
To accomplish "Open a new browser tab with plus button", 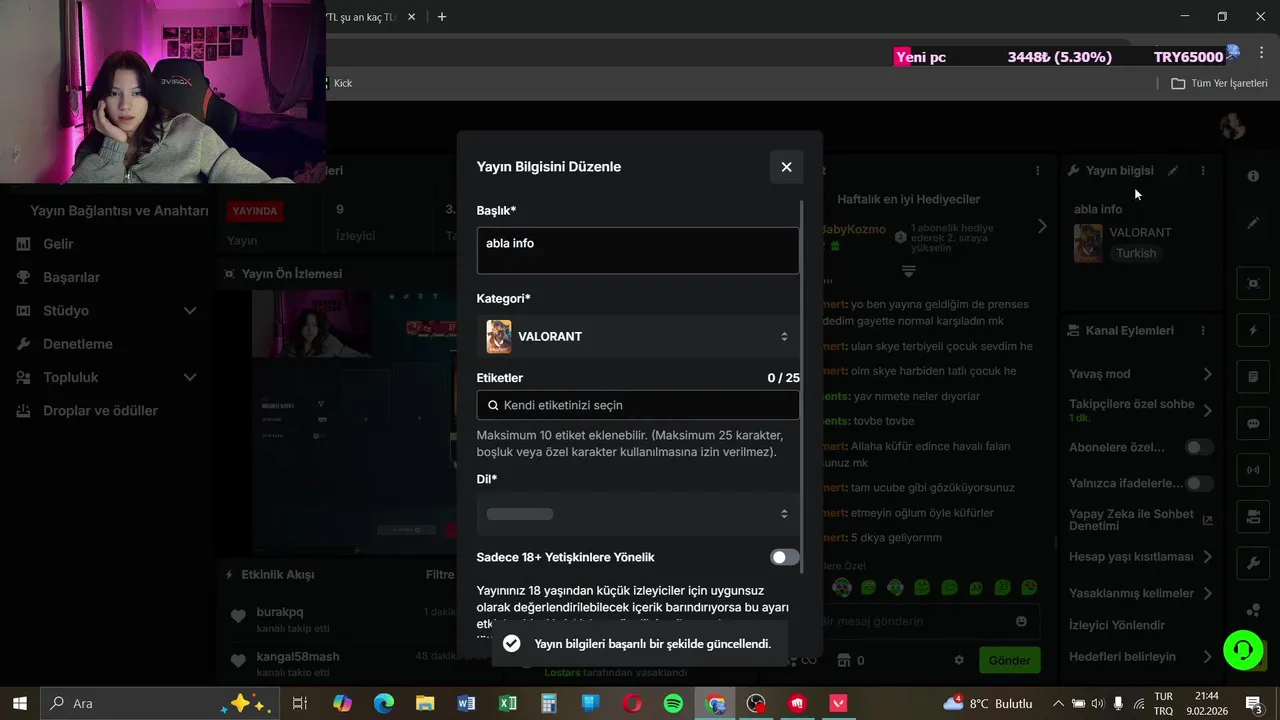I will [442, 17].
